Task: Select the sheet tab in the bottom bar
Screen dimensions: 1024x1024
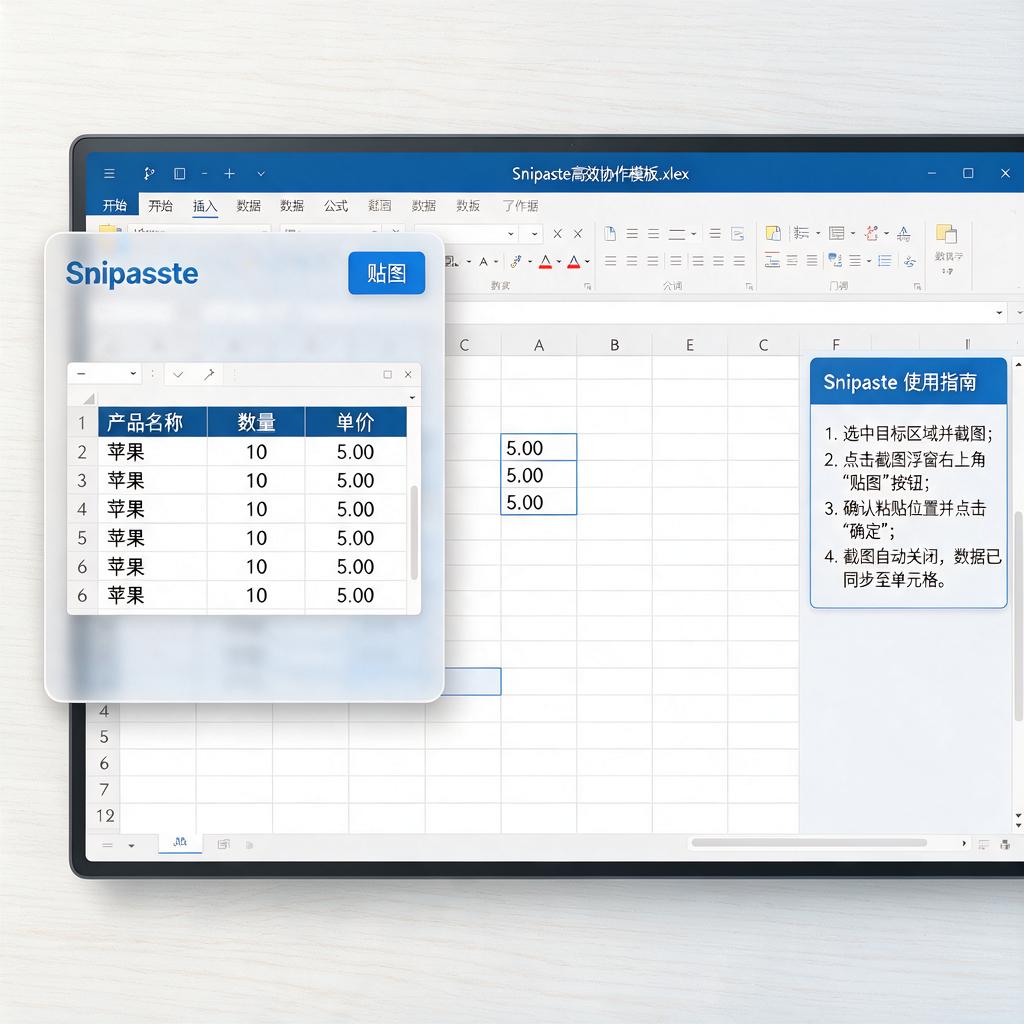Action: (x=180, y=842)
